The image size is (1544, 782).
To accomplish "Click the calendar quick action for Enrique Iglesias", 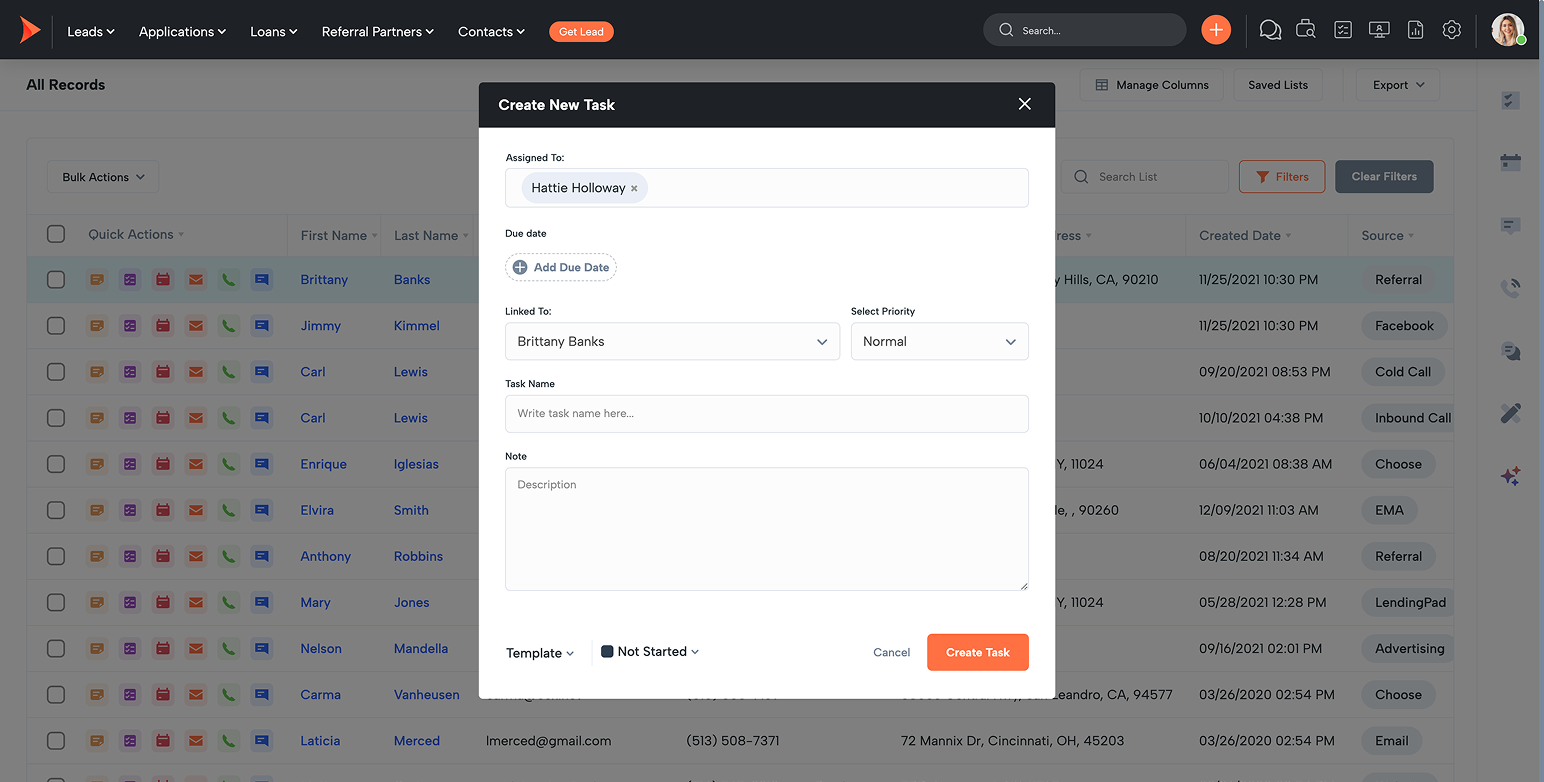I will point(163,464).
